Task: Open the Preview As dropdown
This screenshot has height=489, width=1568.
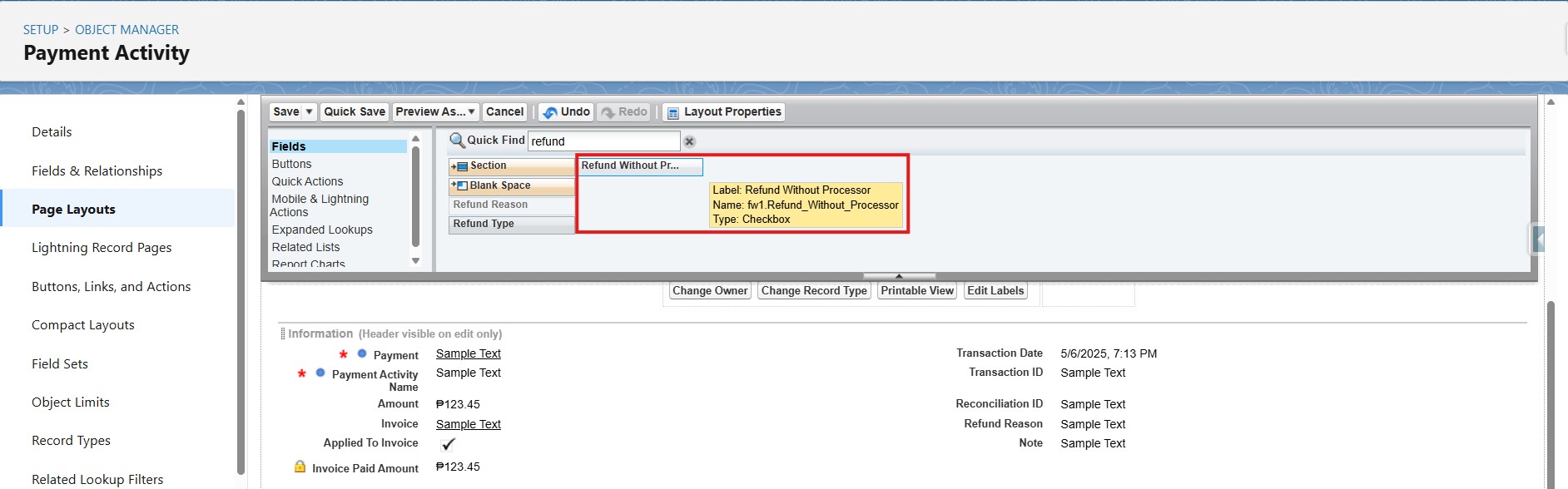Action: [x=435, y=111]
